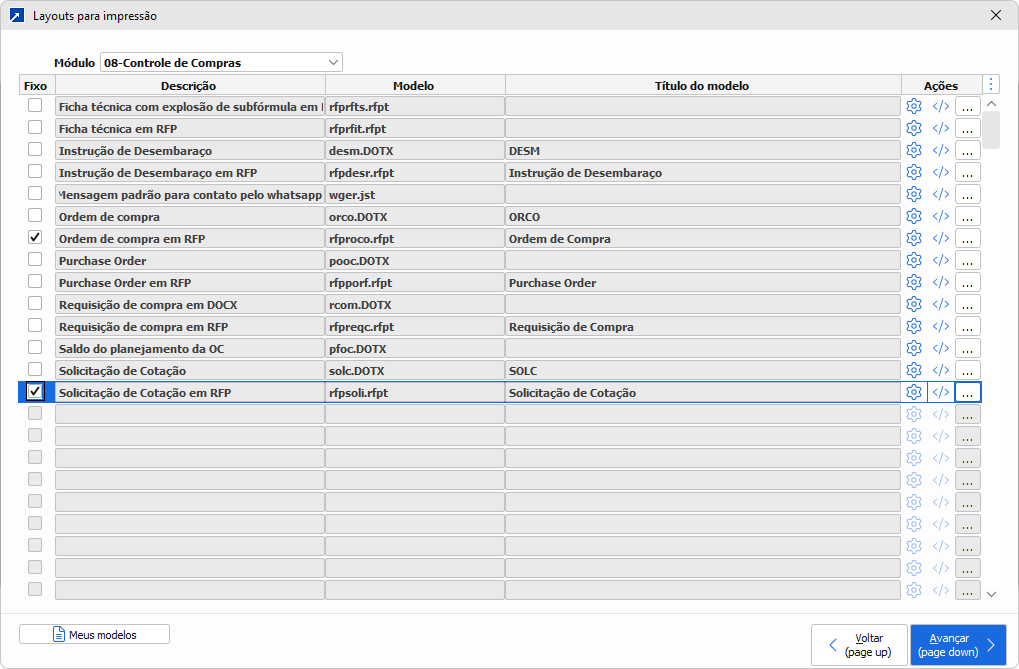
Task: Enable Fixo for Solicitação de Cotação DOTX row
Action: click(x=35, y=370)
